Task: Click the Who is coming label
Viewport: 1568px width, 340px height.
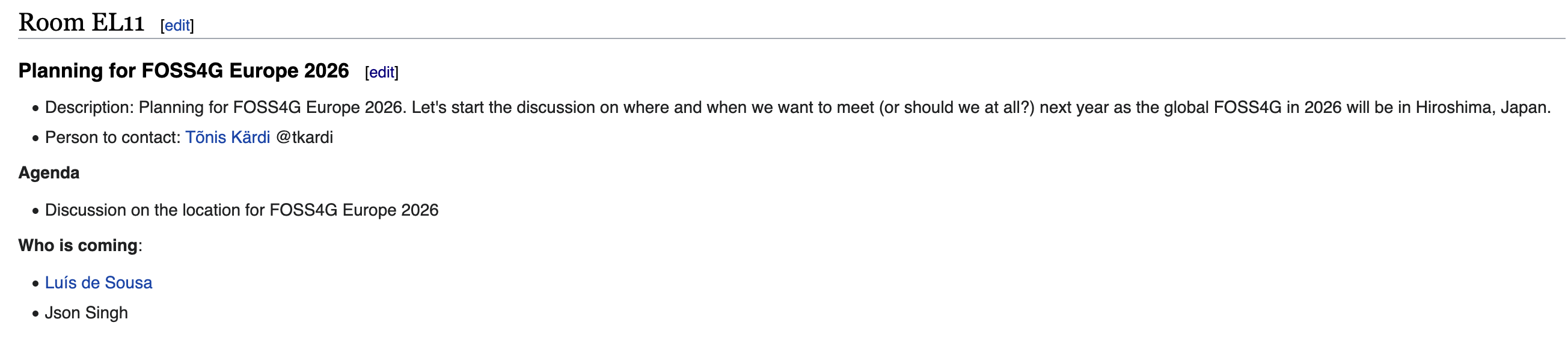Action: (78, 246)
